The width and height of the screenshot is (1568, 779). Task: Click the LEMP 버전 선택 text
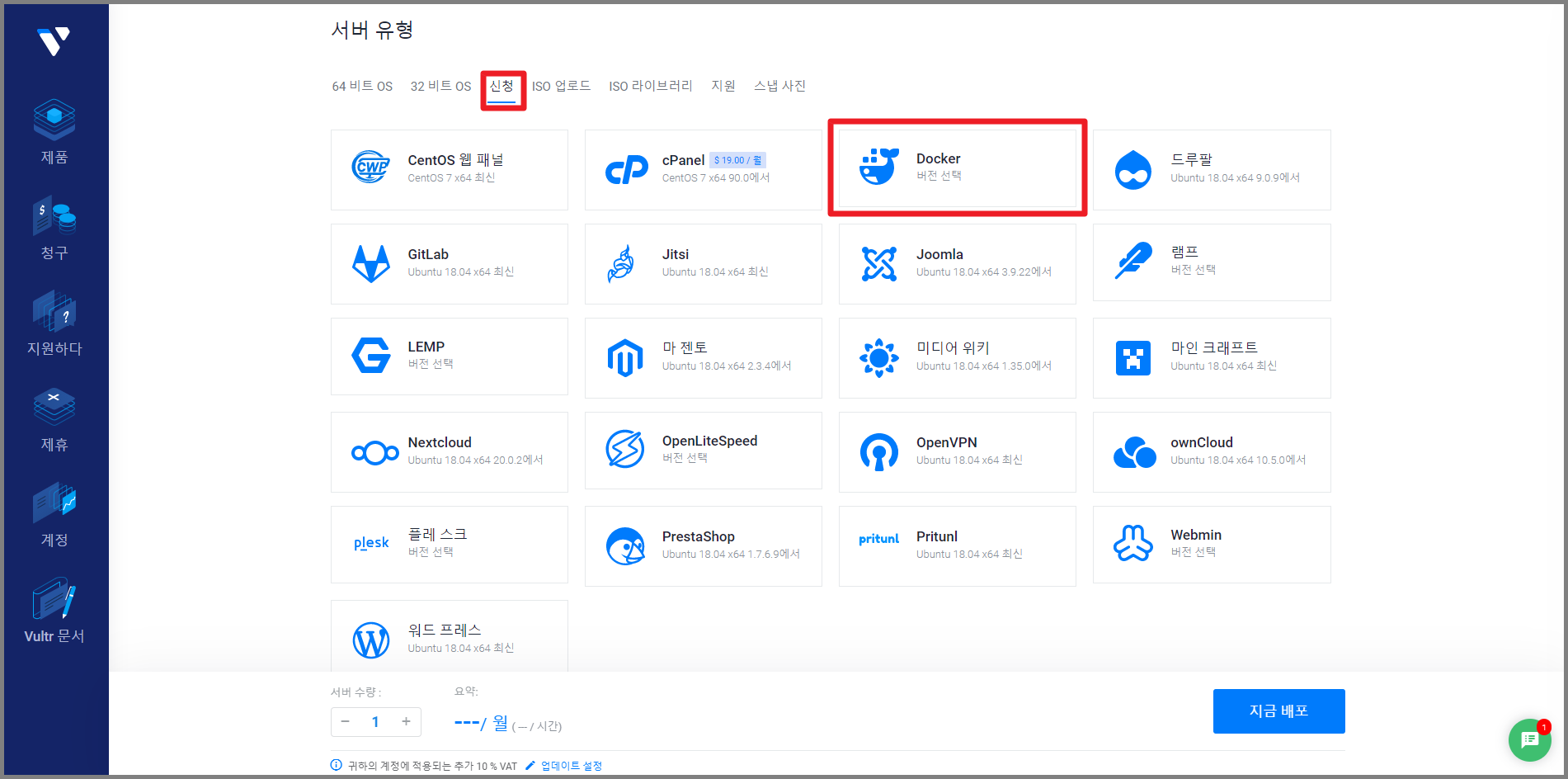pyautogui.click(x=431, y=364)
